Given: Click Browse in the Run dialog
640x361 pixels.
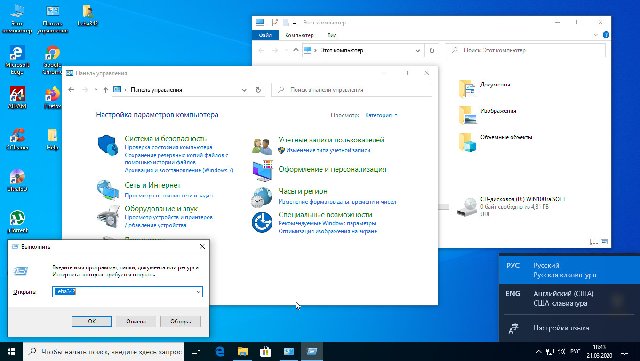Looking at the screenshot, I should (180, 321).
